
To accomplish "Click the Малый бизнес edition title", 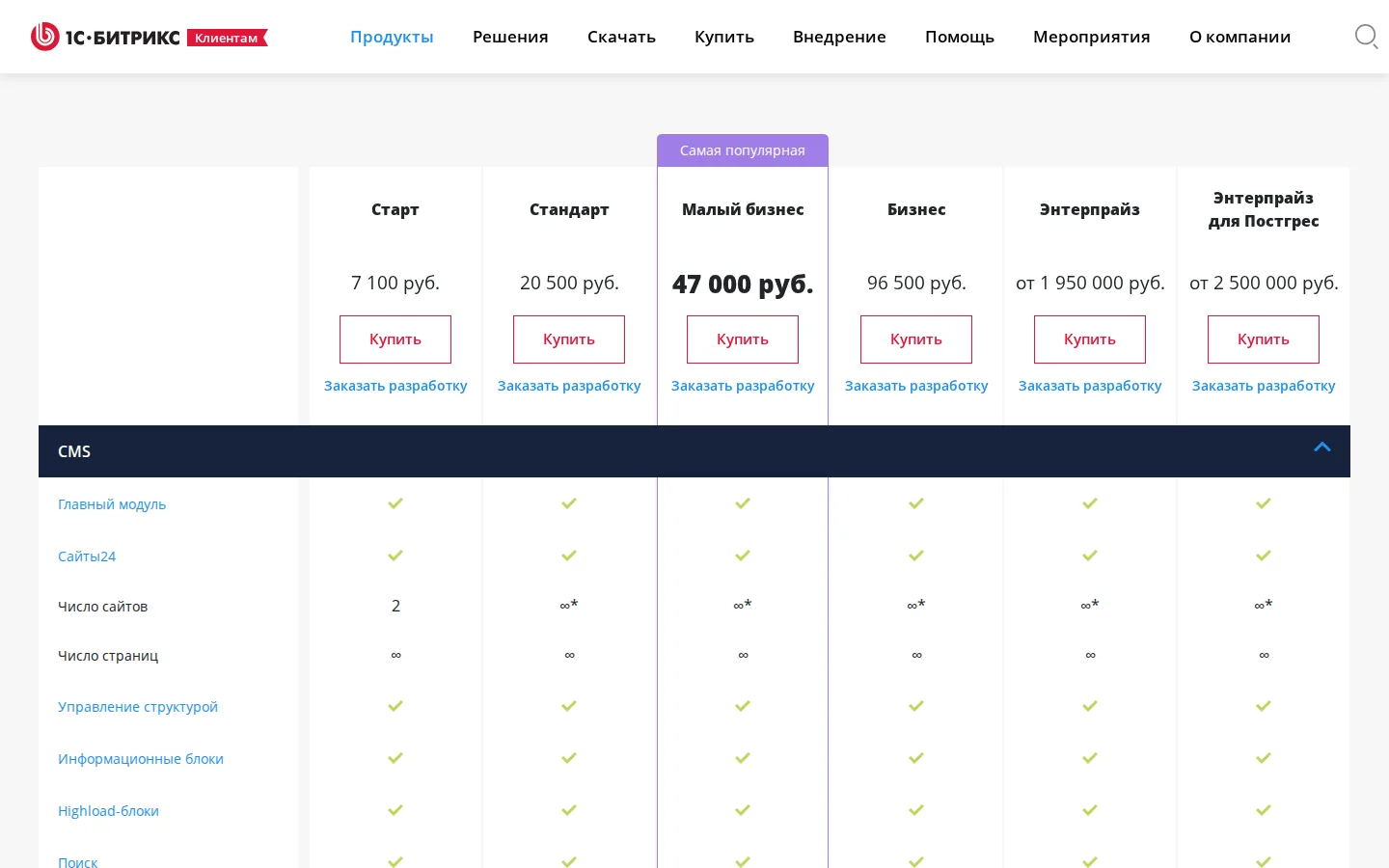I will coord(743,209).
